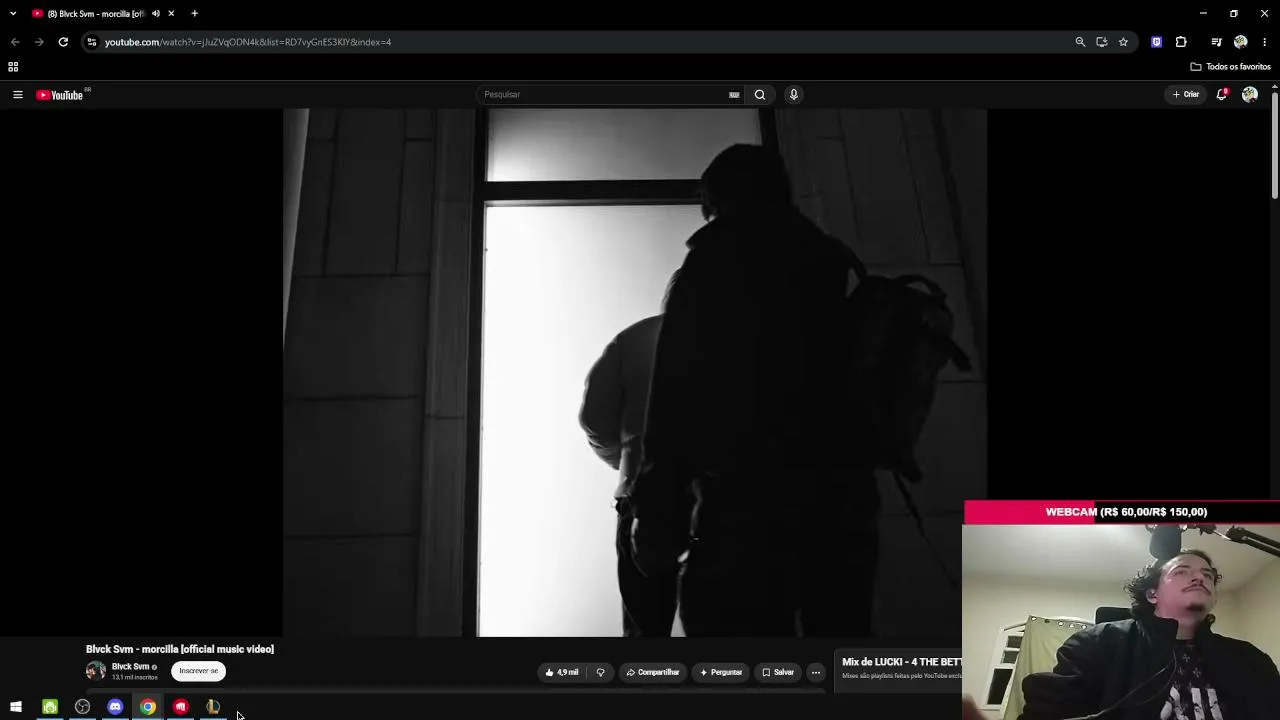Open the Chrome extensions puzzle menu
Image resolution: width=1280 pixels, height=720 pixels.
tap(1181, 42)
